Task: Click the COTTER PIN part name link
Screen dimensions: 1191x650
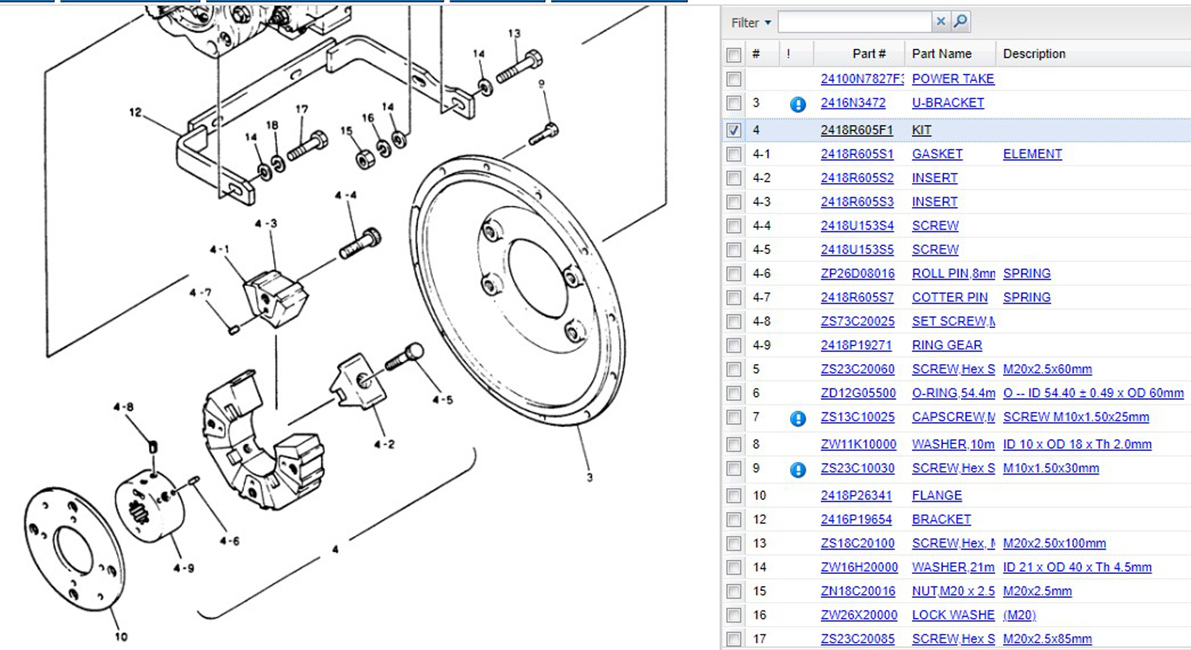Action: [x=949, y=298]
